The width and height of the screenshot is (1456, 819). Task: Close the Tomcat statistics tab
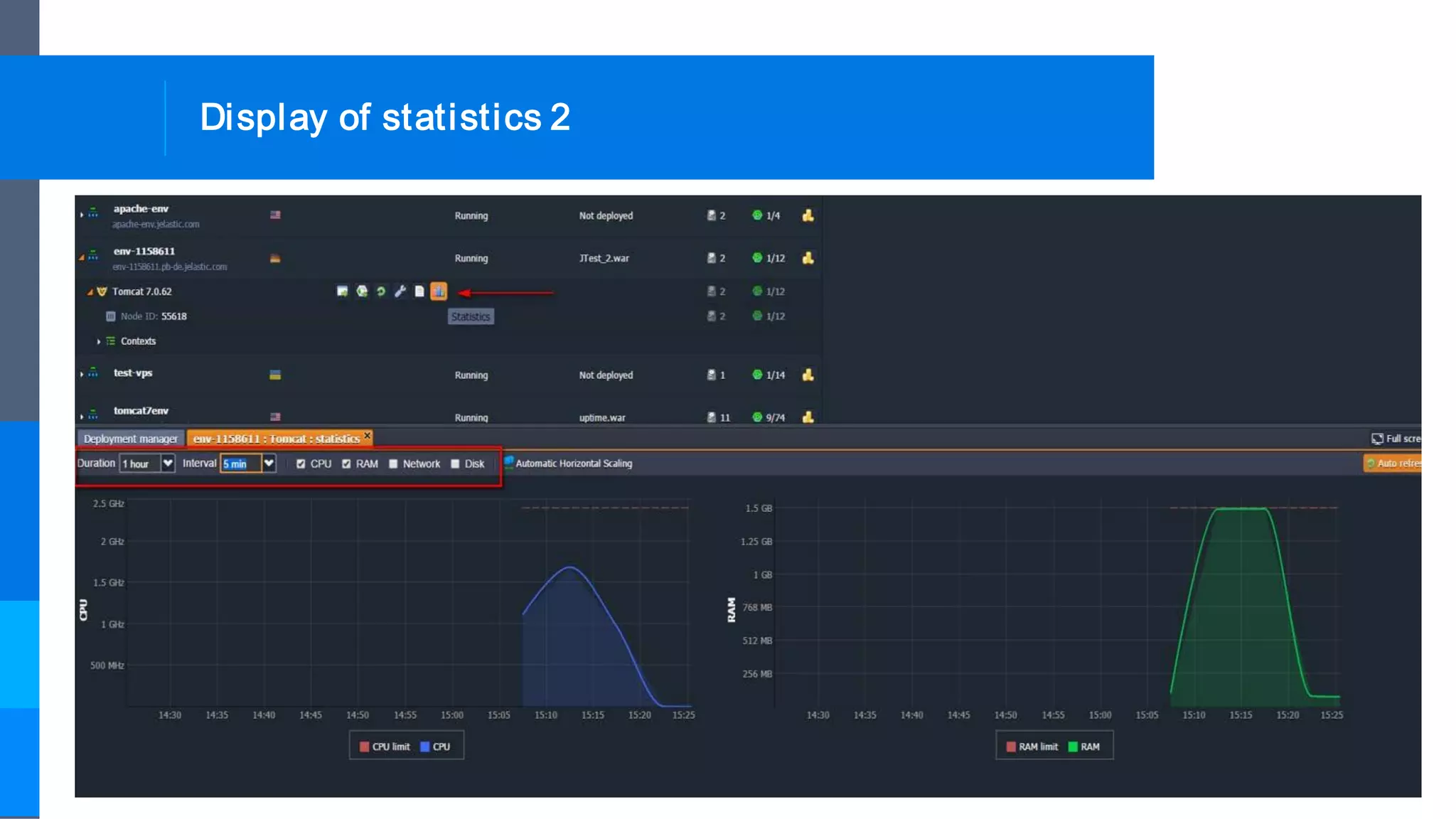click(x=368, y=435)
